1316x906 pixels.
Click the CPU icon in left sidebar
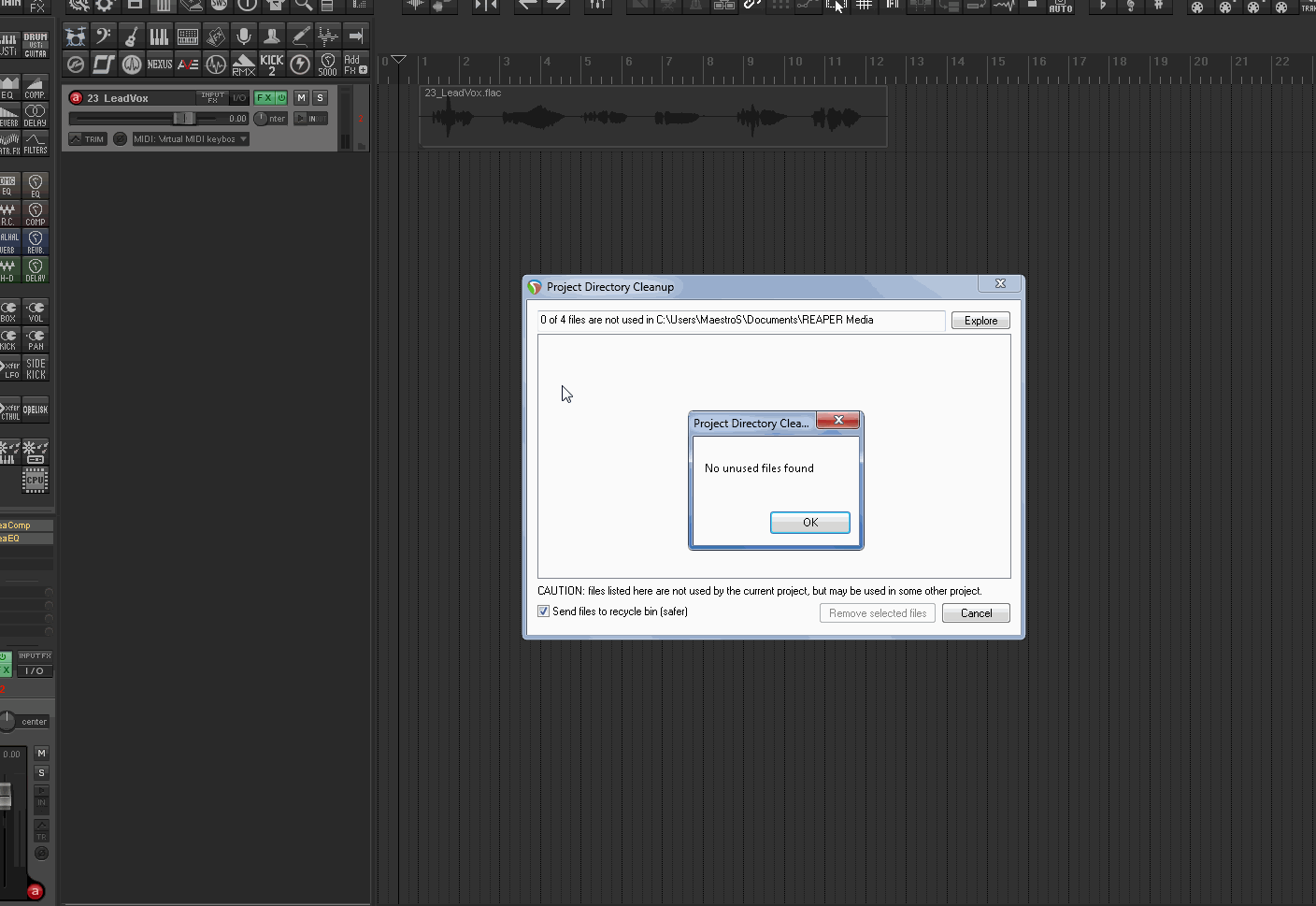coord(35,481)
